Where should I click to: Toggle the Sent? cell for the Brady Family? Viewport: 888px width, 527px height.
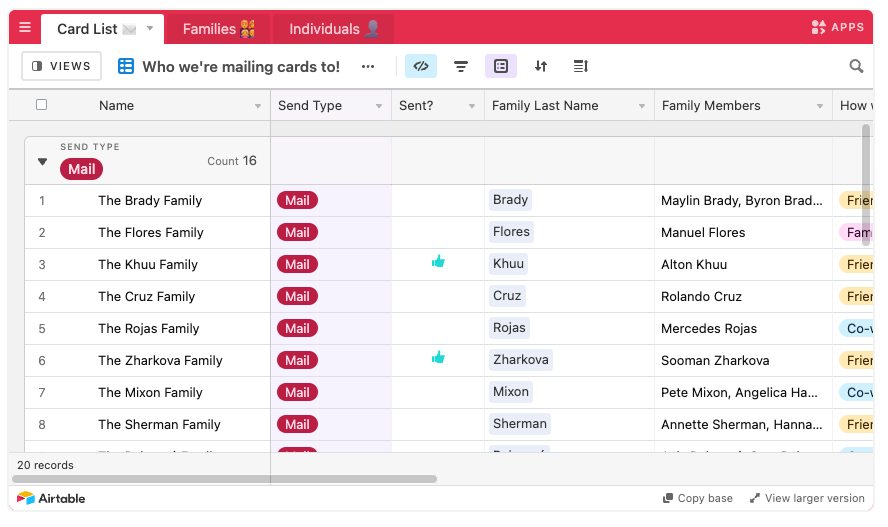pyautogui.click(x=438, y=200)
